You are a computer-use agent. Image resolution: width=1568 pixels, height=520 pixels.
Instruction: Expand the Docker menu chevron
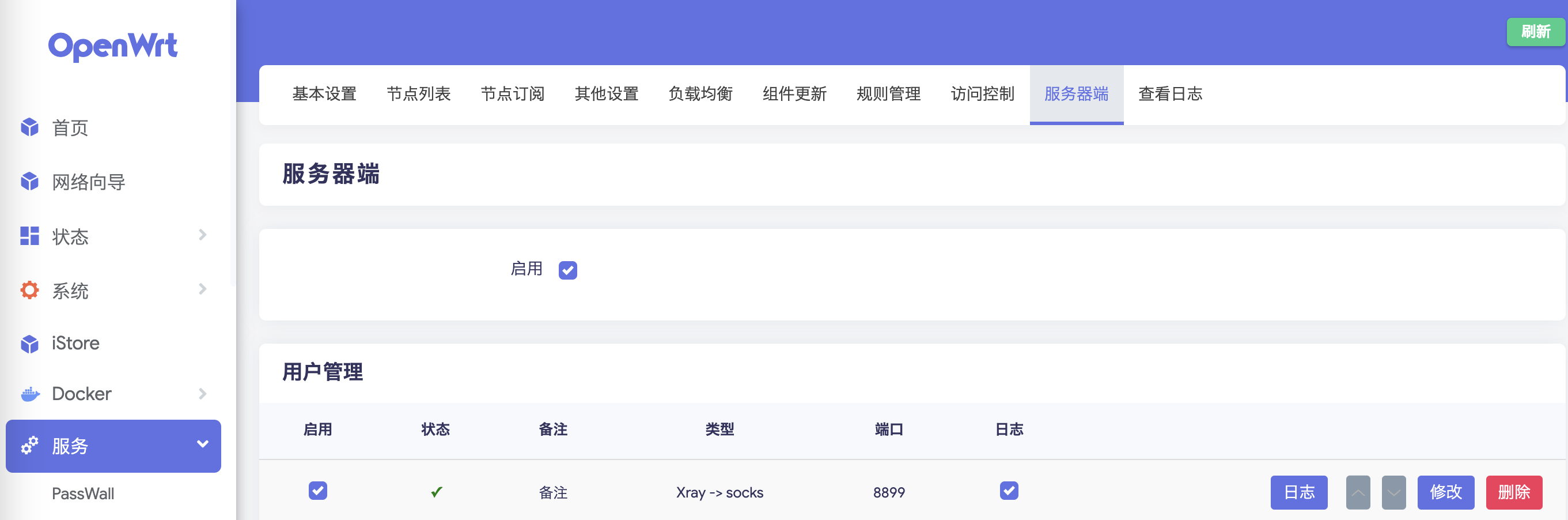[x=203, y=394]
